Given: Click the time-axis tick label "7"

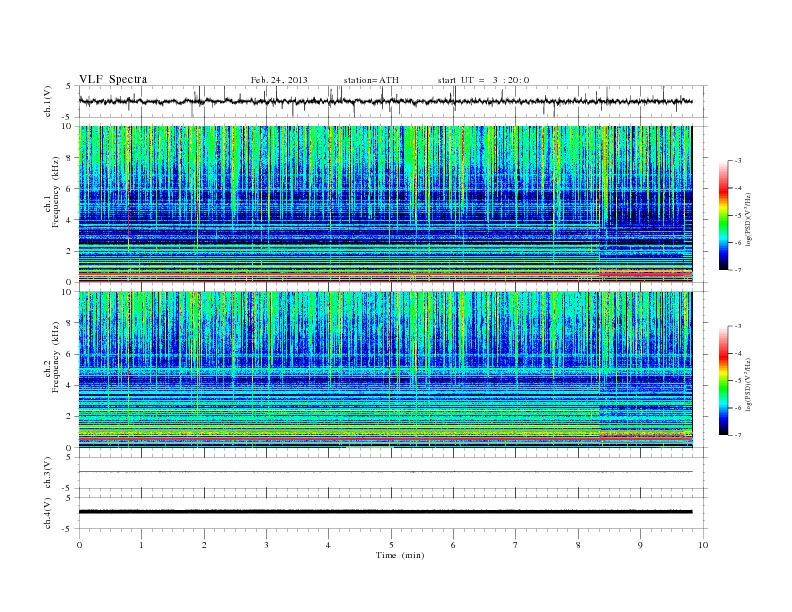Looking at the screenshot, I should pyautogui.click(x=516, y=545).
